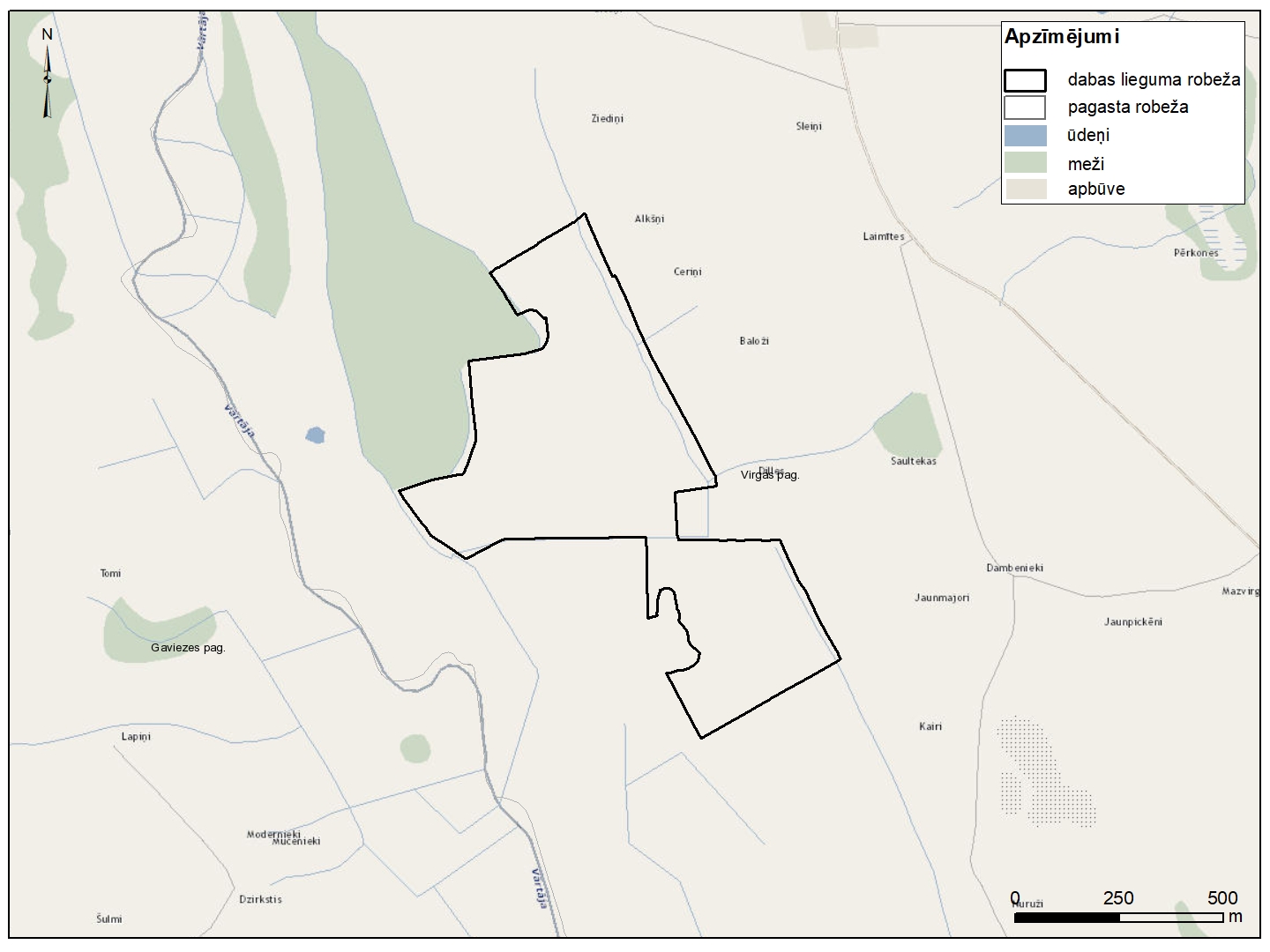Select the 'pagasta robeža' legend box

[x=1025, y=108]
